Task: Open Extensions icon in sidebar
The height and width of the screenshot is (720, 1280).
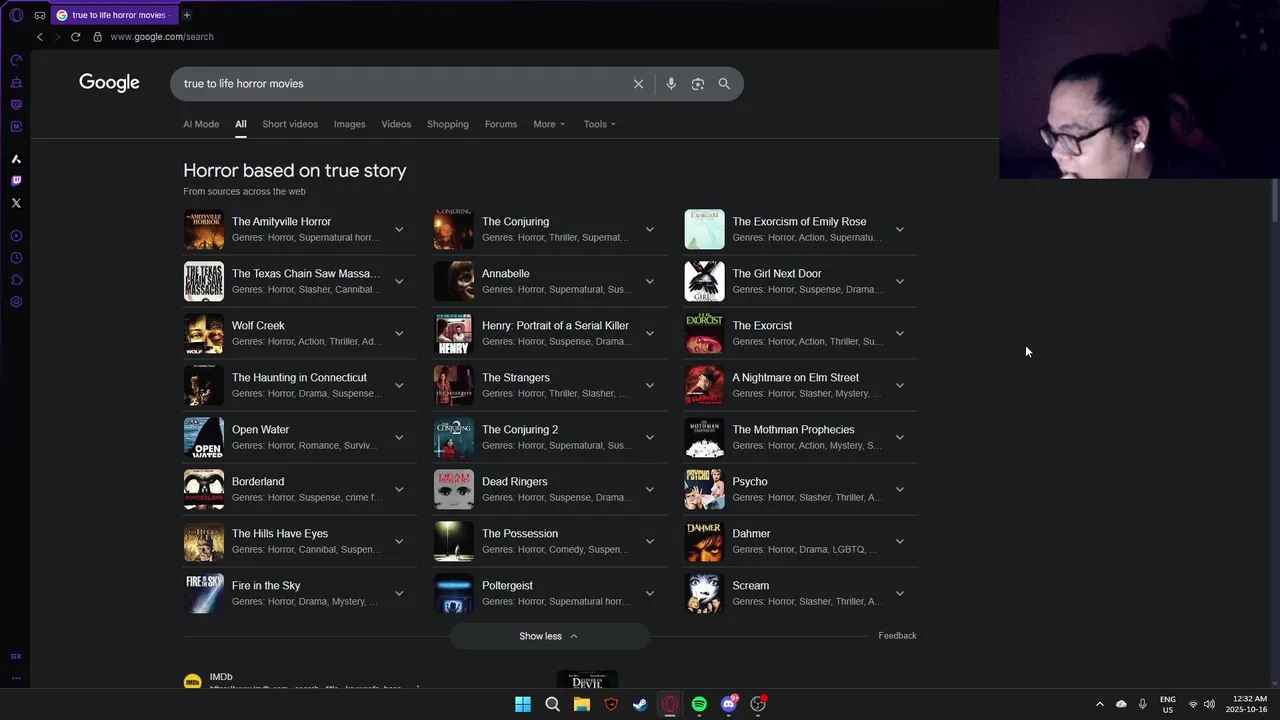Action: pyautogui.click(x=16, y=280)
